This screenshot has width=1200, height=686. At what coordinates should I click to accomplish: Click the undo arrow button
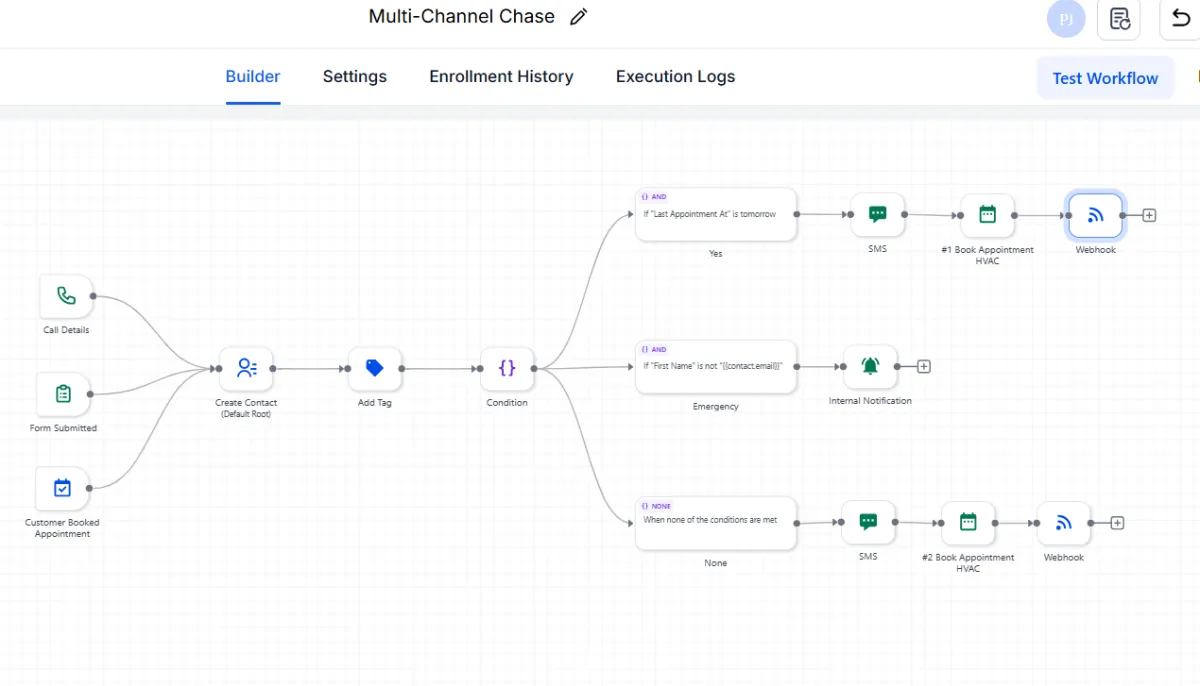(x=1181, y=18)
